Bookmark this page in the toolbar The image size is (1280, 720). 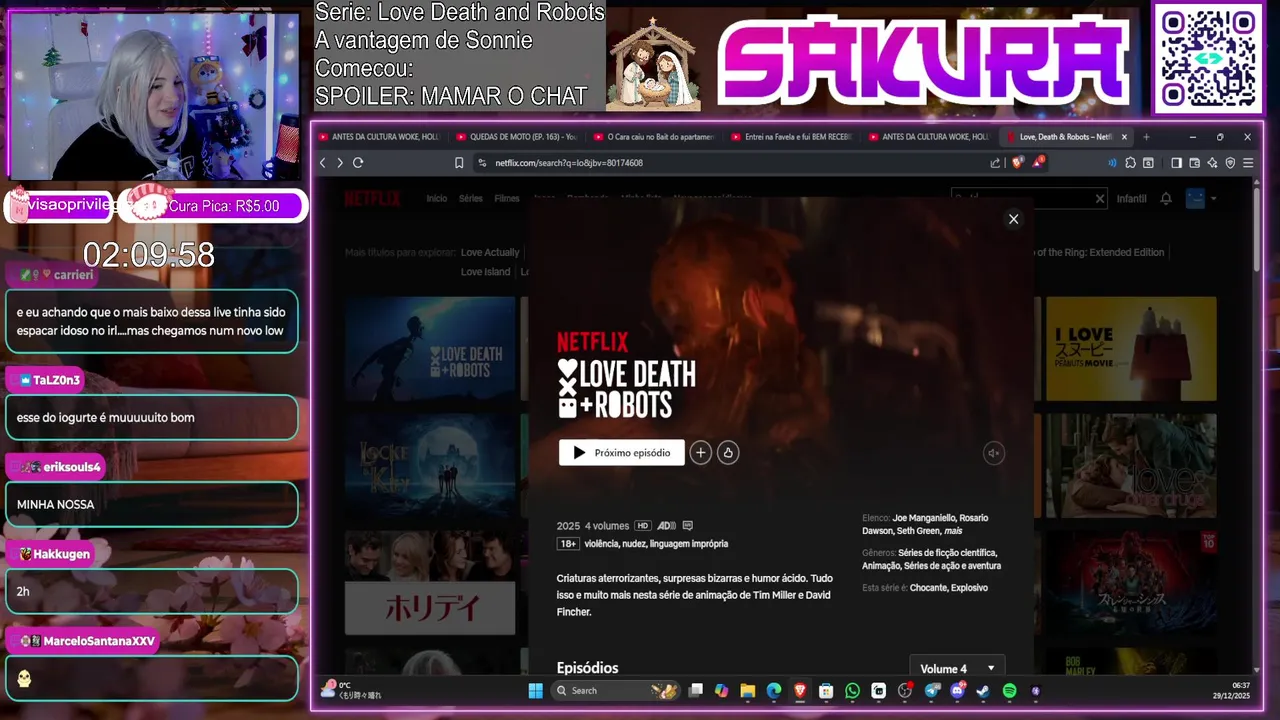point(459,163)
